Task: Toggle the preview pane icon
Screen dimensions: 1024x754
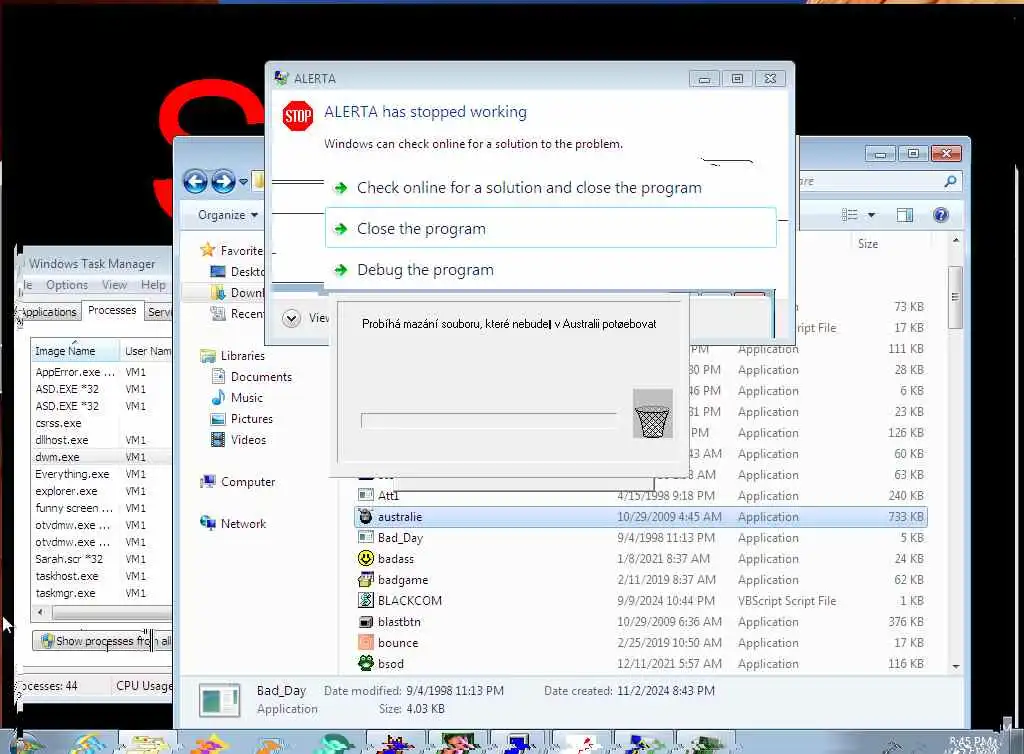Action: [904, 215]
